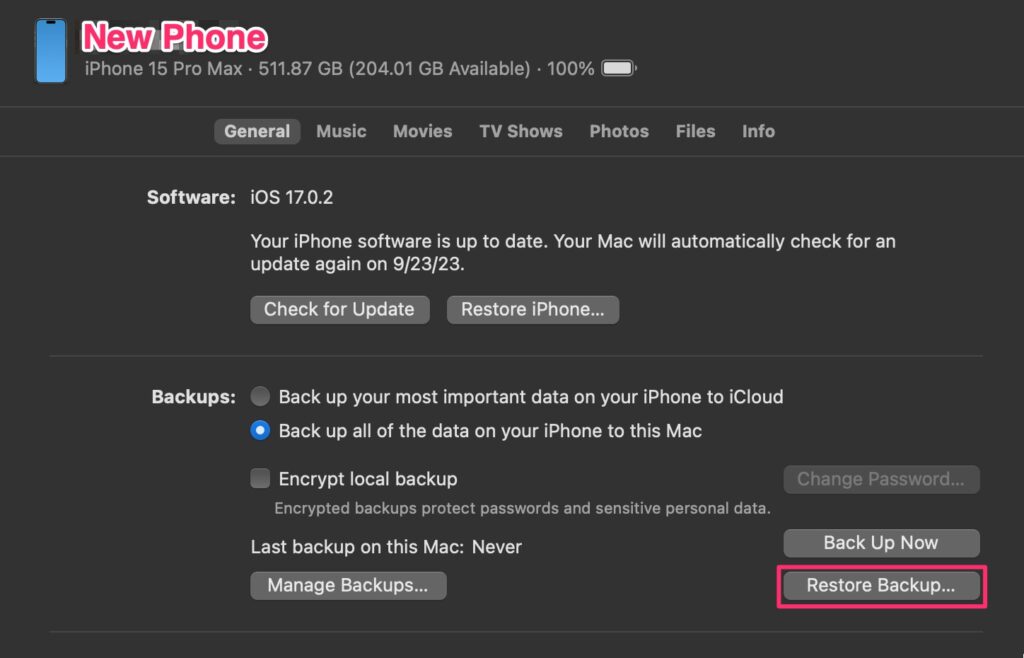This screenshot has height=658, width=1024.
Task: Open the Music tab
Action: pyautogui.click(x=341, y=131)
